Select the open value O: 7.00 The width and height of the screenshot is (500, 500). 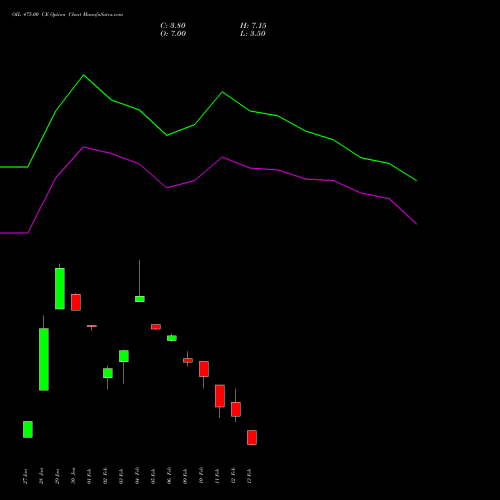[173, 34]
